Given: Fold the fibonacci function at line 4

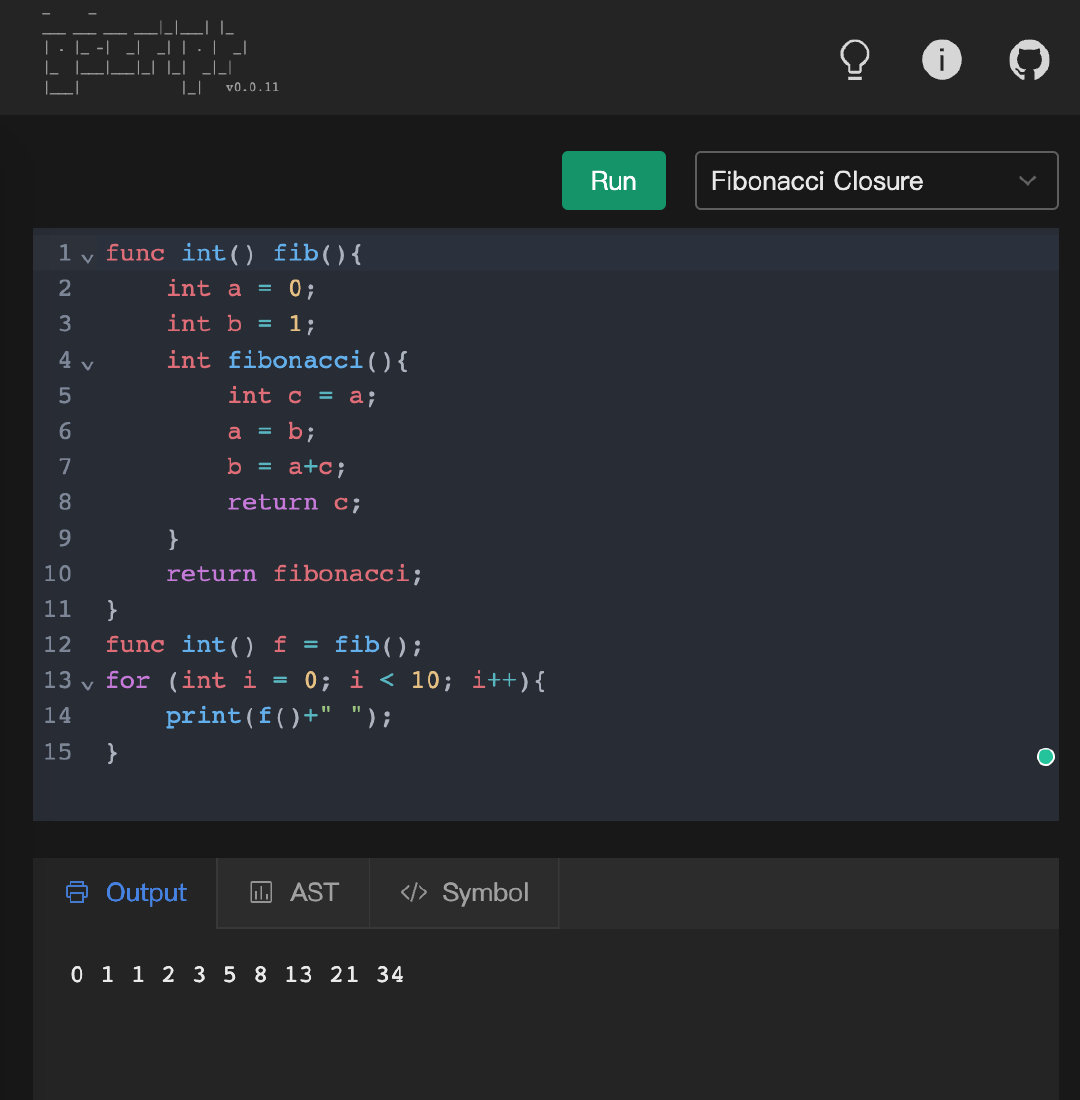Looking at the screenshot, I should tap(87, 364).
